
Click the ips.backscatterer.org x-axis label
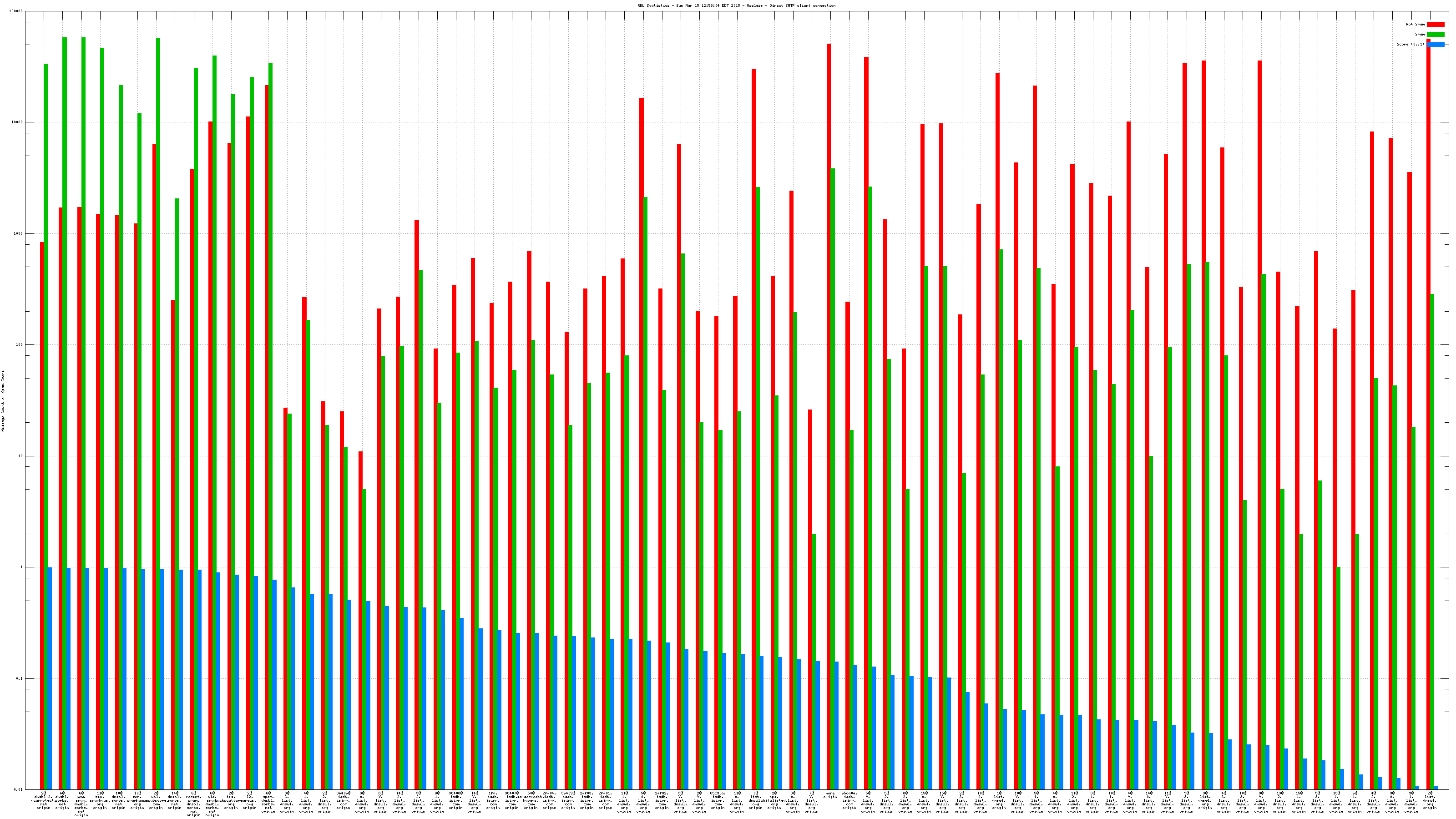(231, 800)
